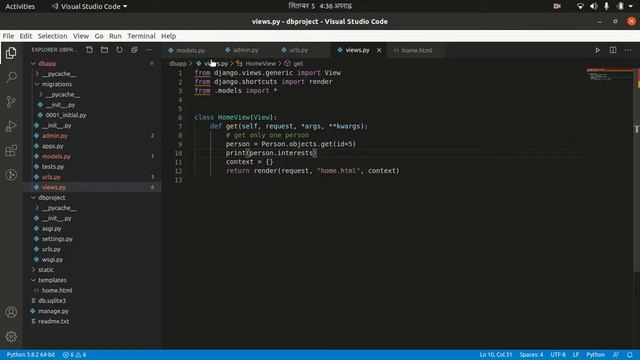The image size is (640, 360).
Task: Open db.sqlite3 file
Action: [x=52, y=300]
